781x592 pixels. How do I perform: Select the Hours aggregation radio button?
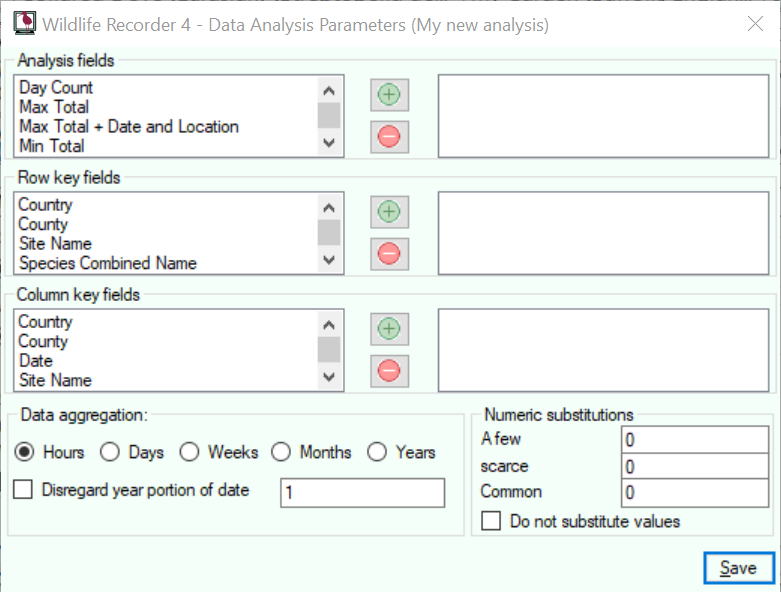(24, 452)
